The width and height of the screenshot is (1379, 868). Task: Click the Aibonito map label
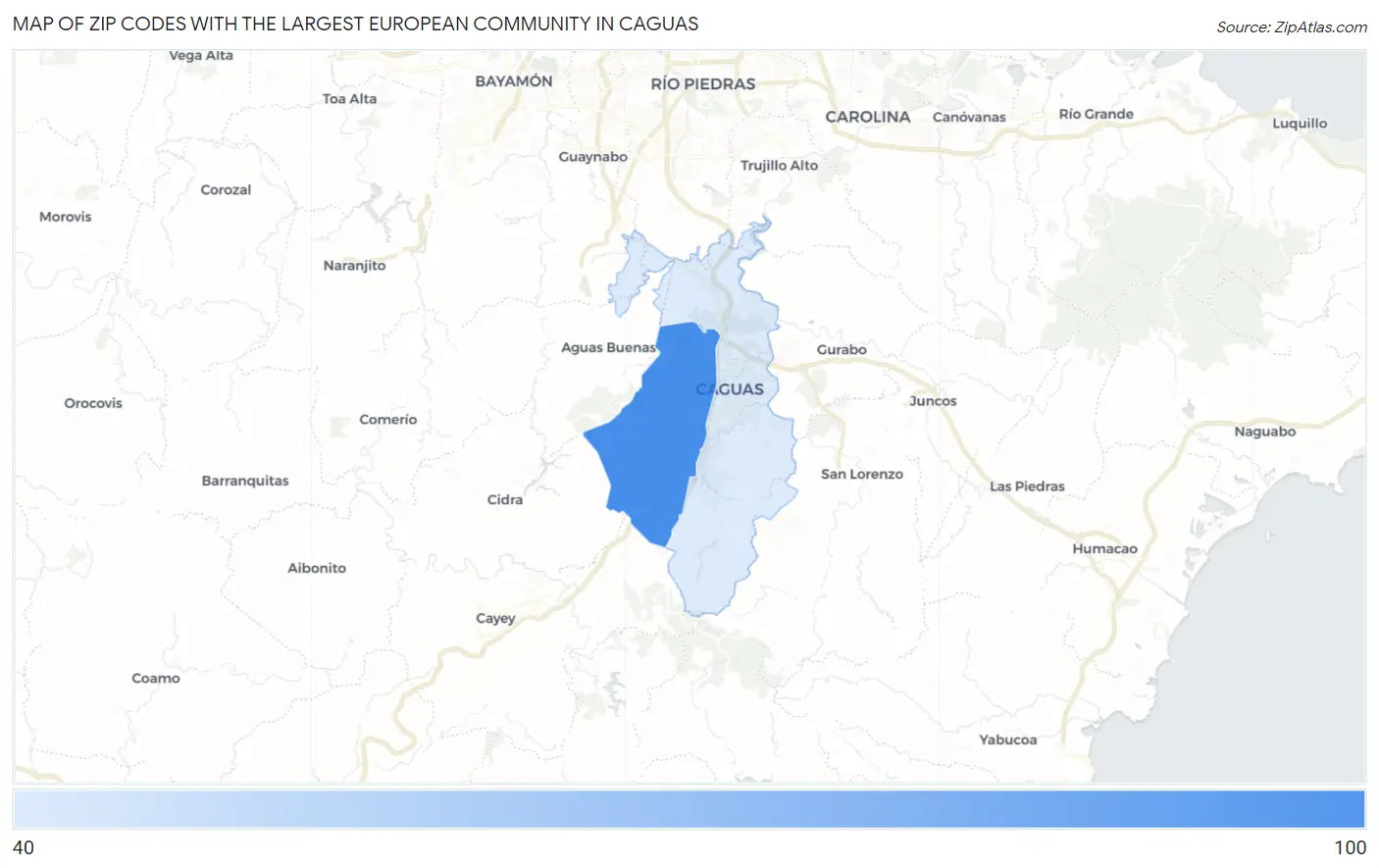[316, 569]
